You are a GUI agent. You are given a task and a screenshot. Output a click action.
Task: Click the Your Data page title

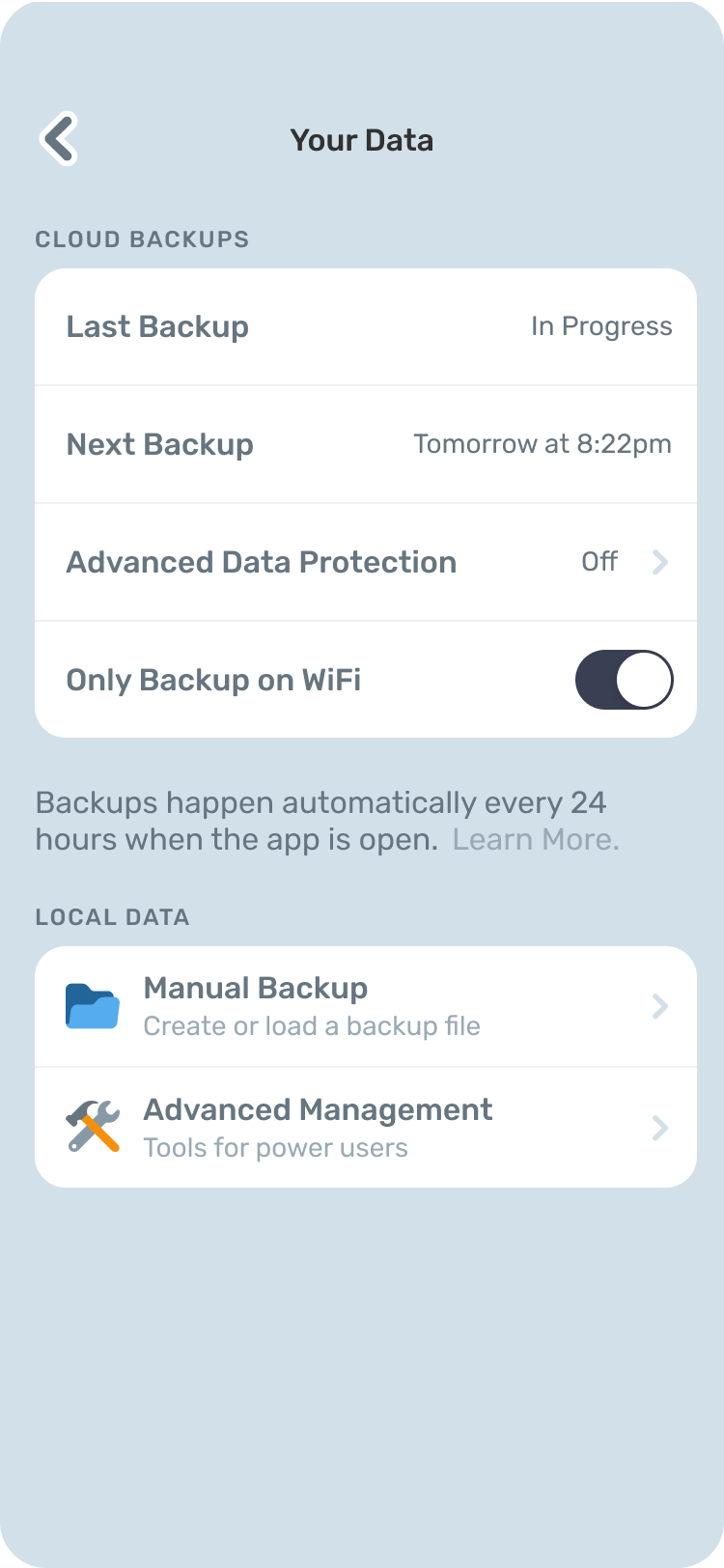[x=362, y=140]
